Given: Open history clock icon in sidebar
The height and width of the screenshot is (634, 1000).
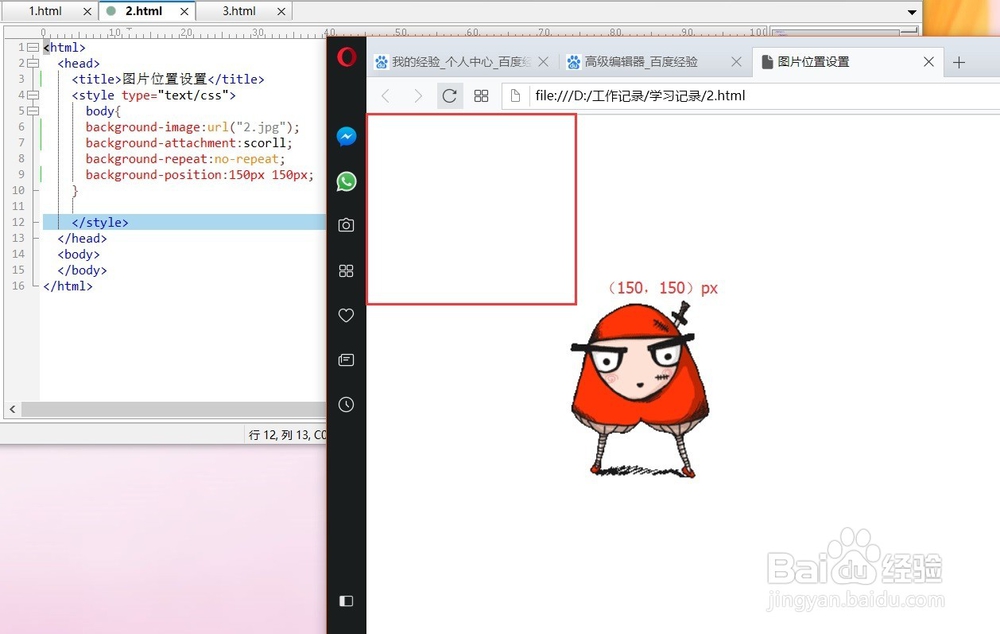Looking at the screenshot, I should pyautogui.click(x=346, y=404).
